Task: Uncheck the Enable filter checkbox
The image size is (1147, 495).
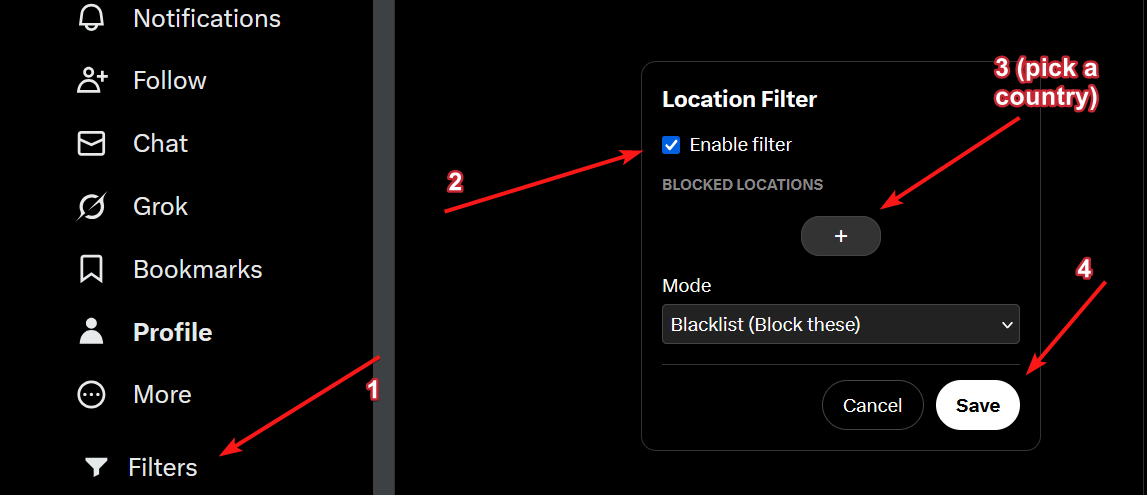Action: click(x=672, y=145)
